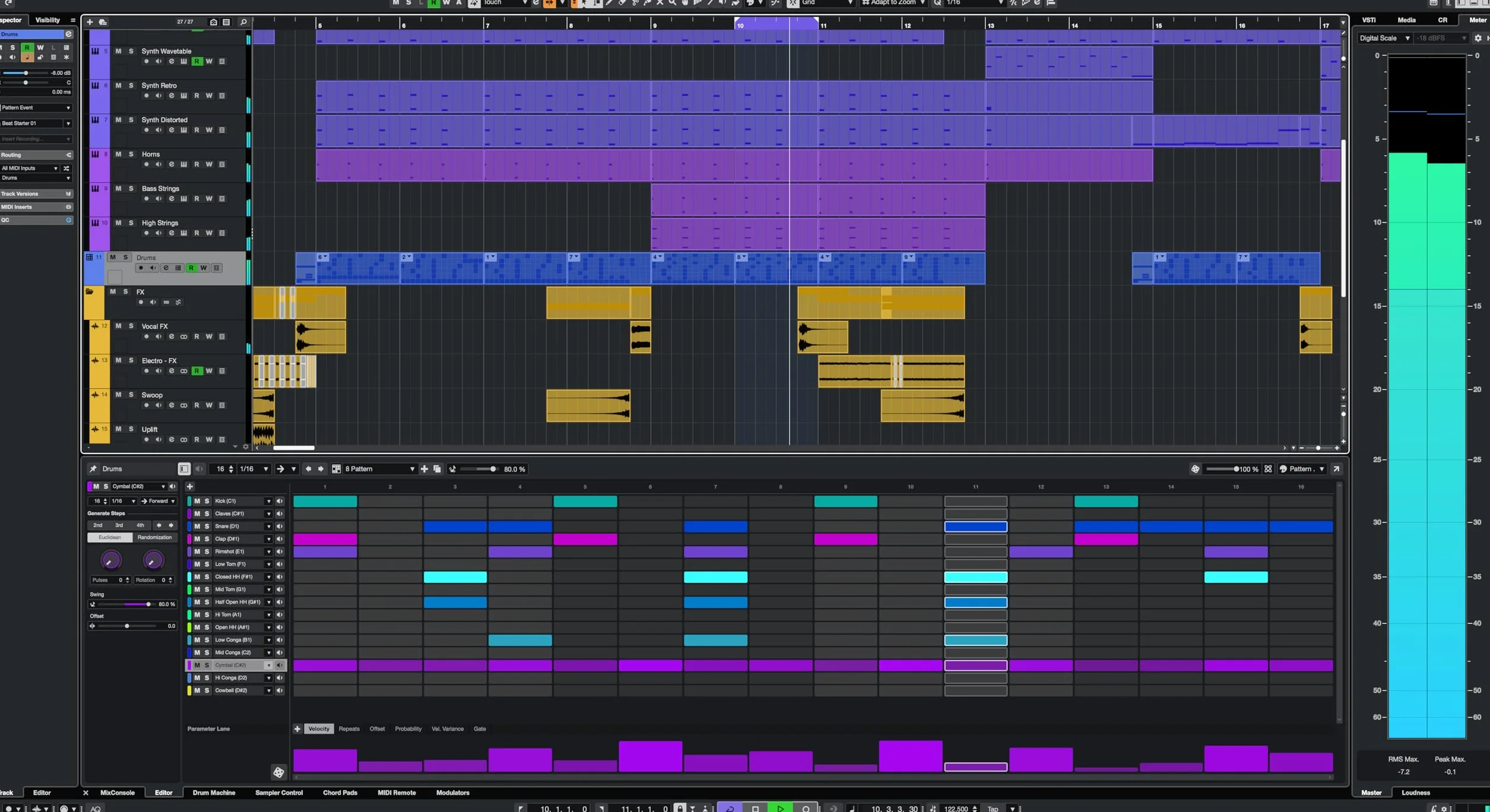Mute the Synth Wavetable track
1490x812 pixels.
118,51
